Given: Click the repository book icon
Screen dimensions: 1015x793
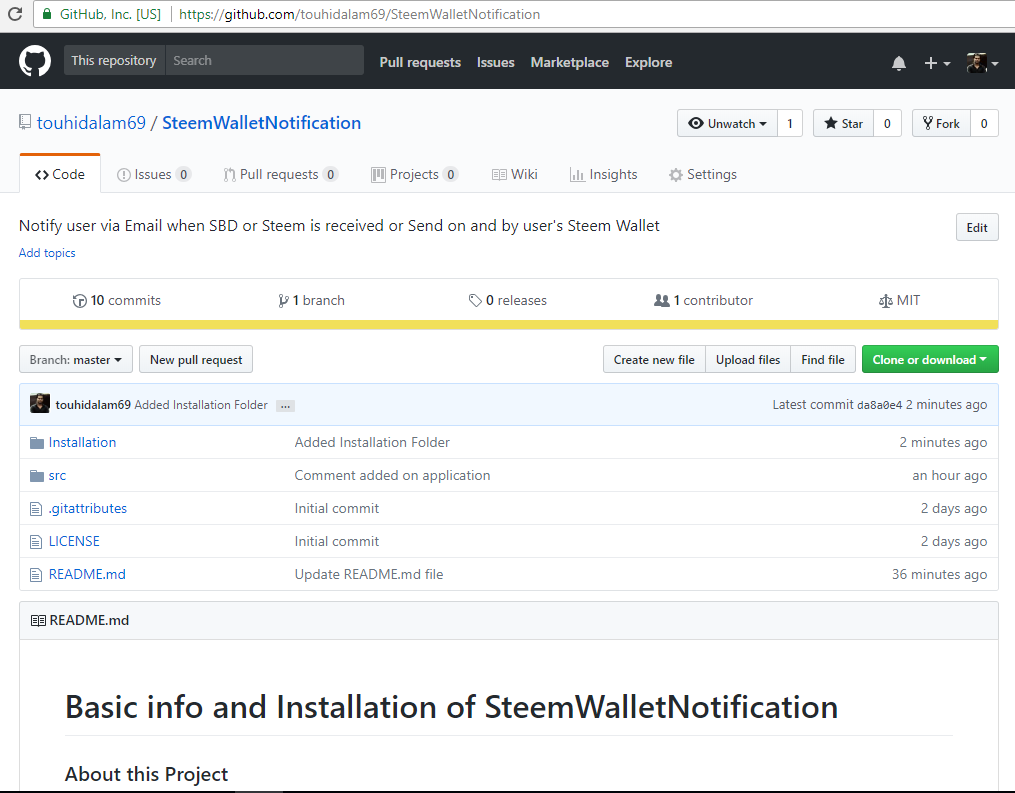Looking at the screenshot, I should (x=25, y=122).
